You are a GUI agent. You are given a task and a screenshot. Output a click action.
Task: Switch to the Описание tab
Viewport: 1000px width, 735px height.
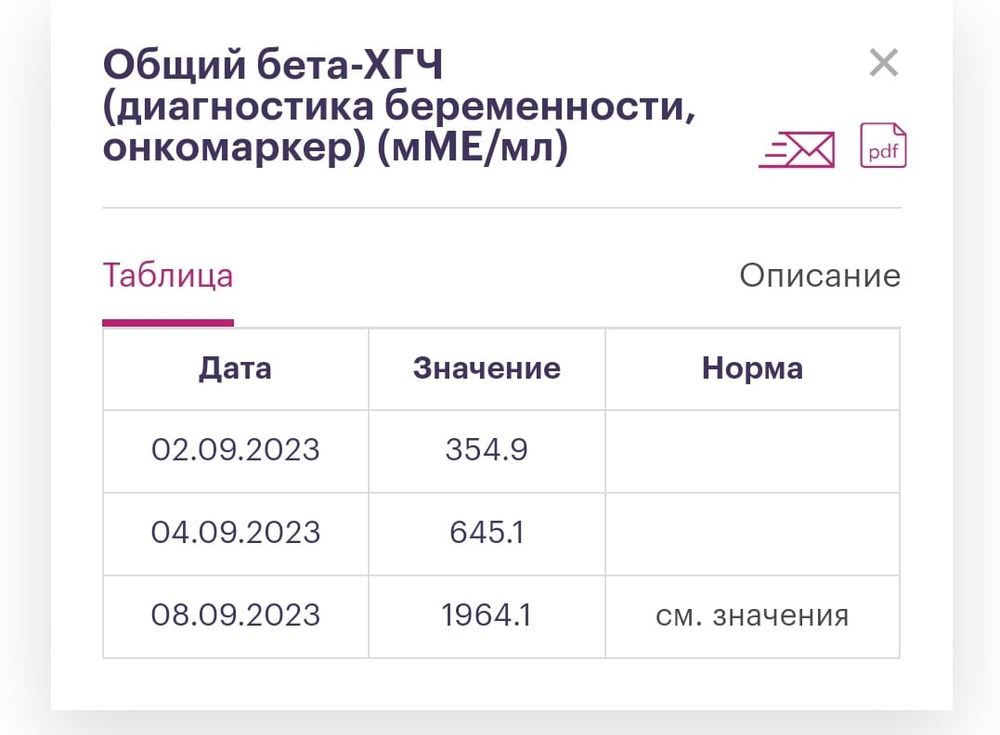(820, 275)
